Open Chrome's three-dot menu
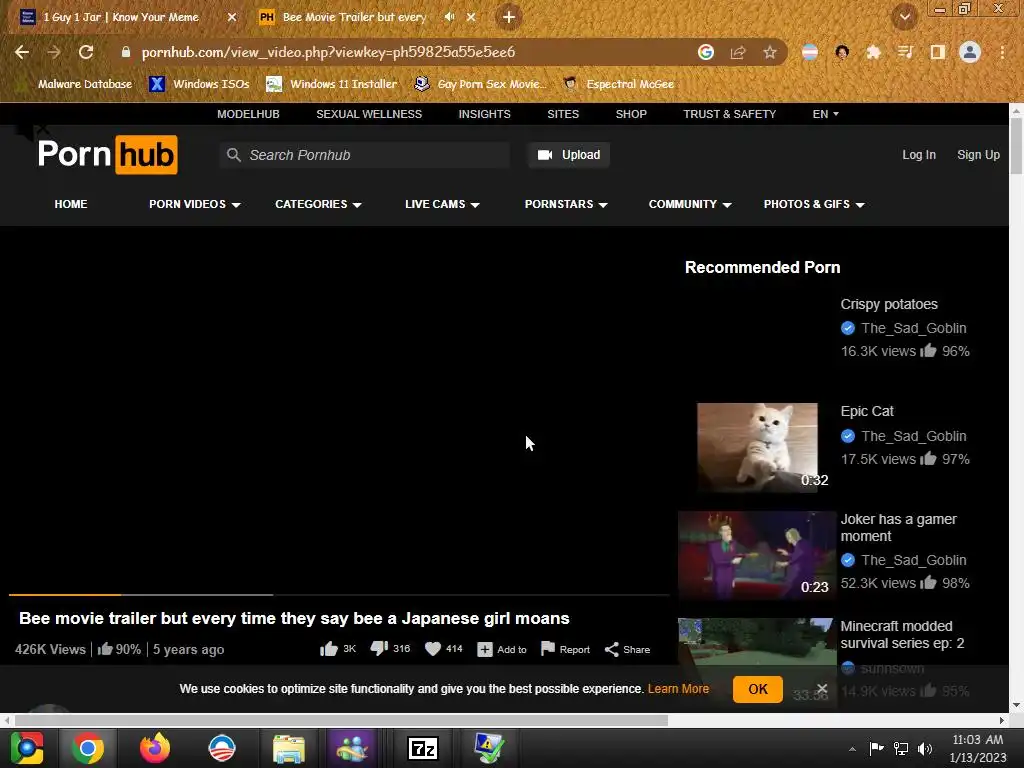 1002,52
